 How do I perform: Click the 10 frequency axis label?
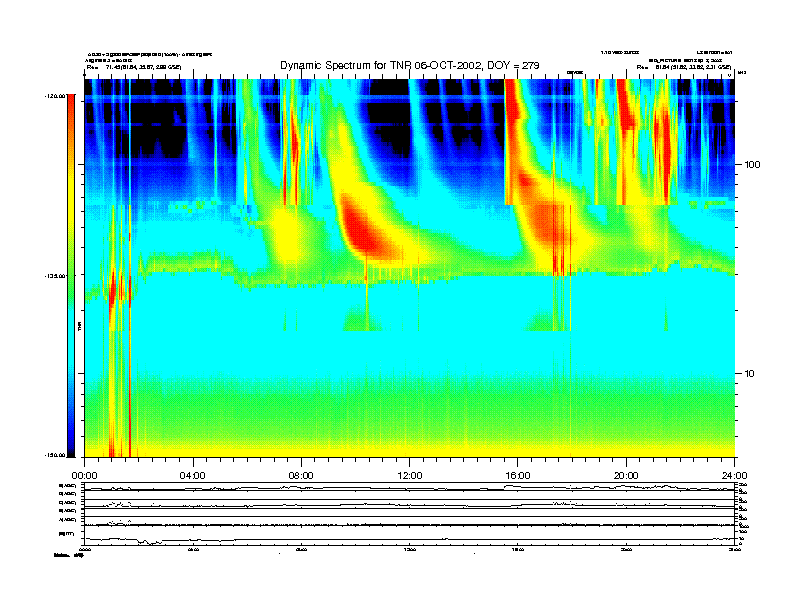pos(750,374)
